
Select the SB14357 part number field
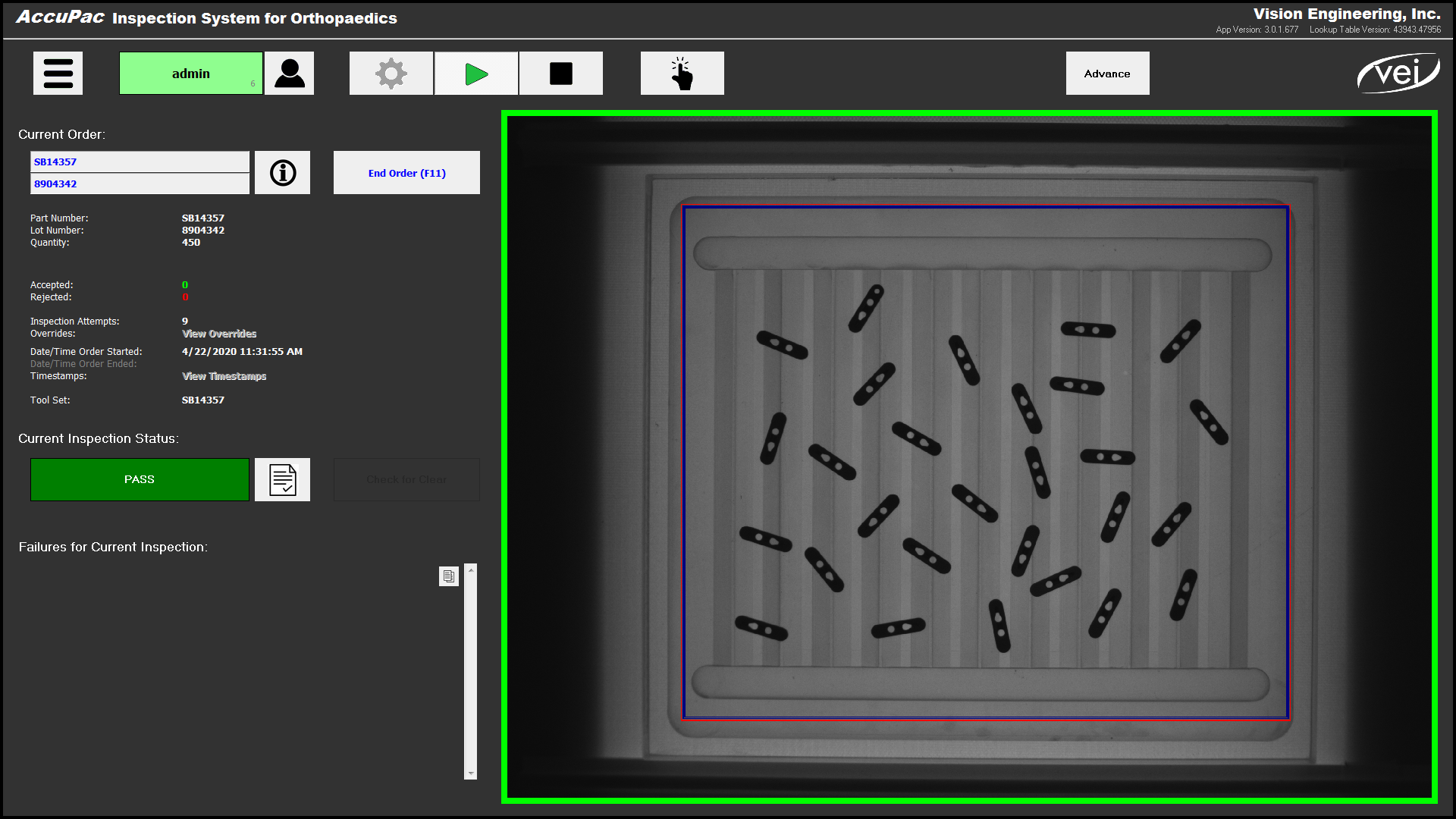tap(140, 162)
